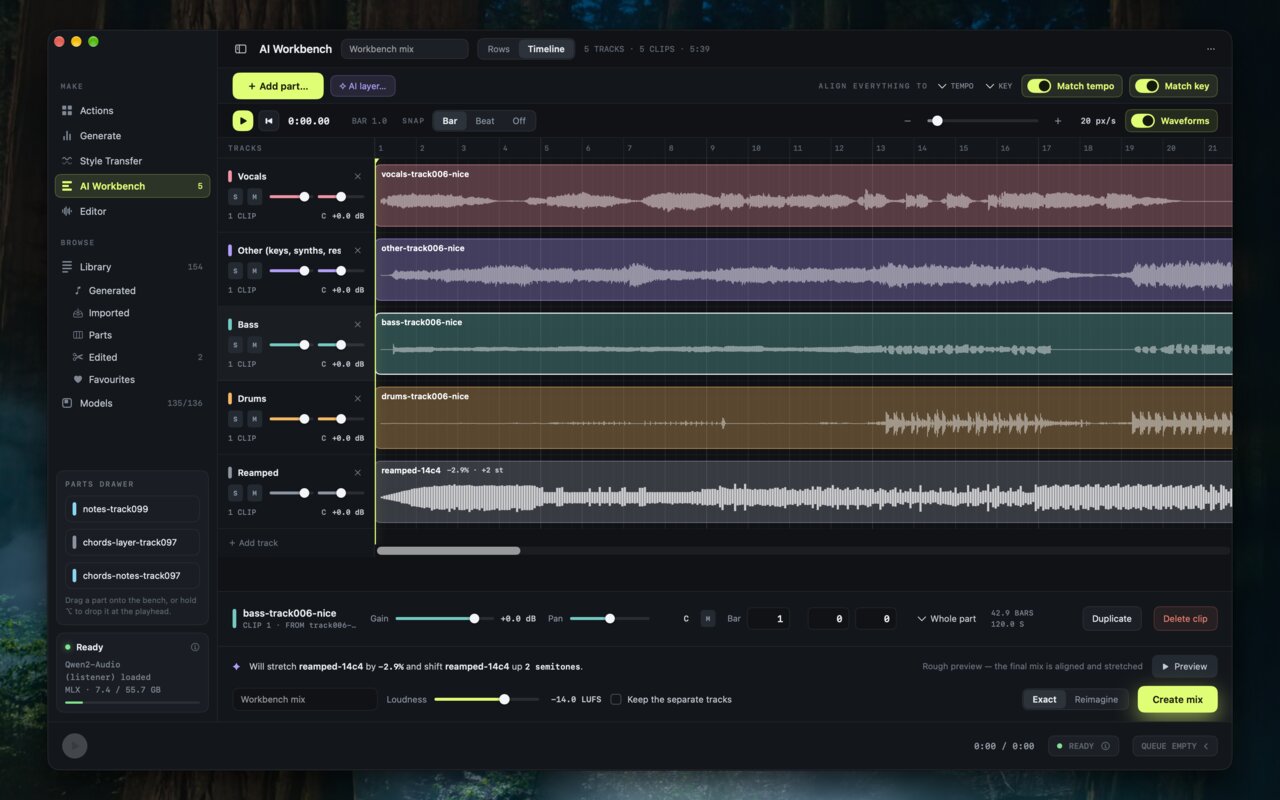This screenshot has height=800, width=1280.
Task: Click the Add part... button
Action: (x=278, y=86)
